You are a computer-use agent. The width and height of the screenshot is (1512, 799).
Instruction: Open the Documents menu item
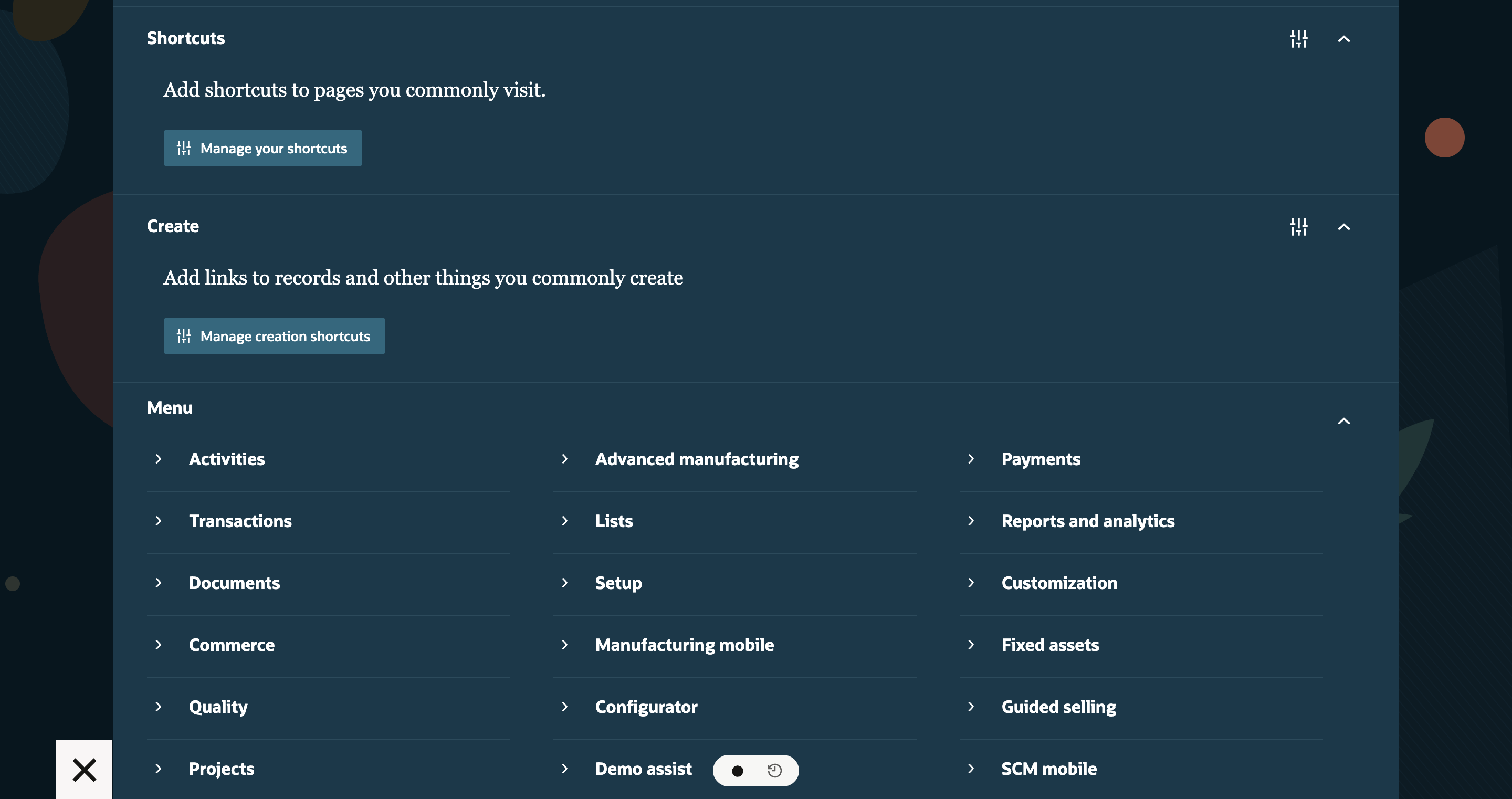click(234, 583)
